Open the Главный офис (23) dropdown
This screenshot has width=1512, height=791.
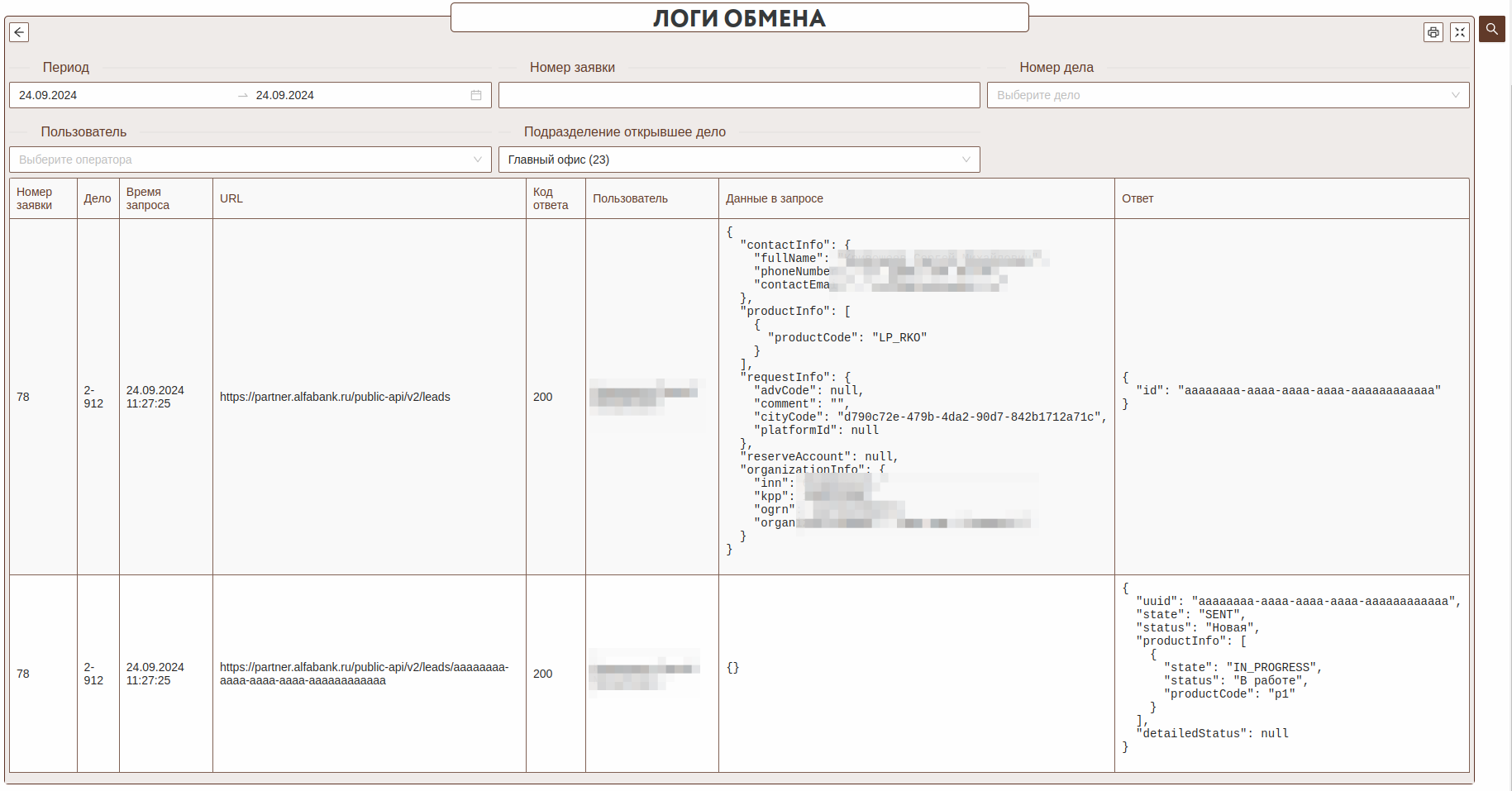point(738,160)
